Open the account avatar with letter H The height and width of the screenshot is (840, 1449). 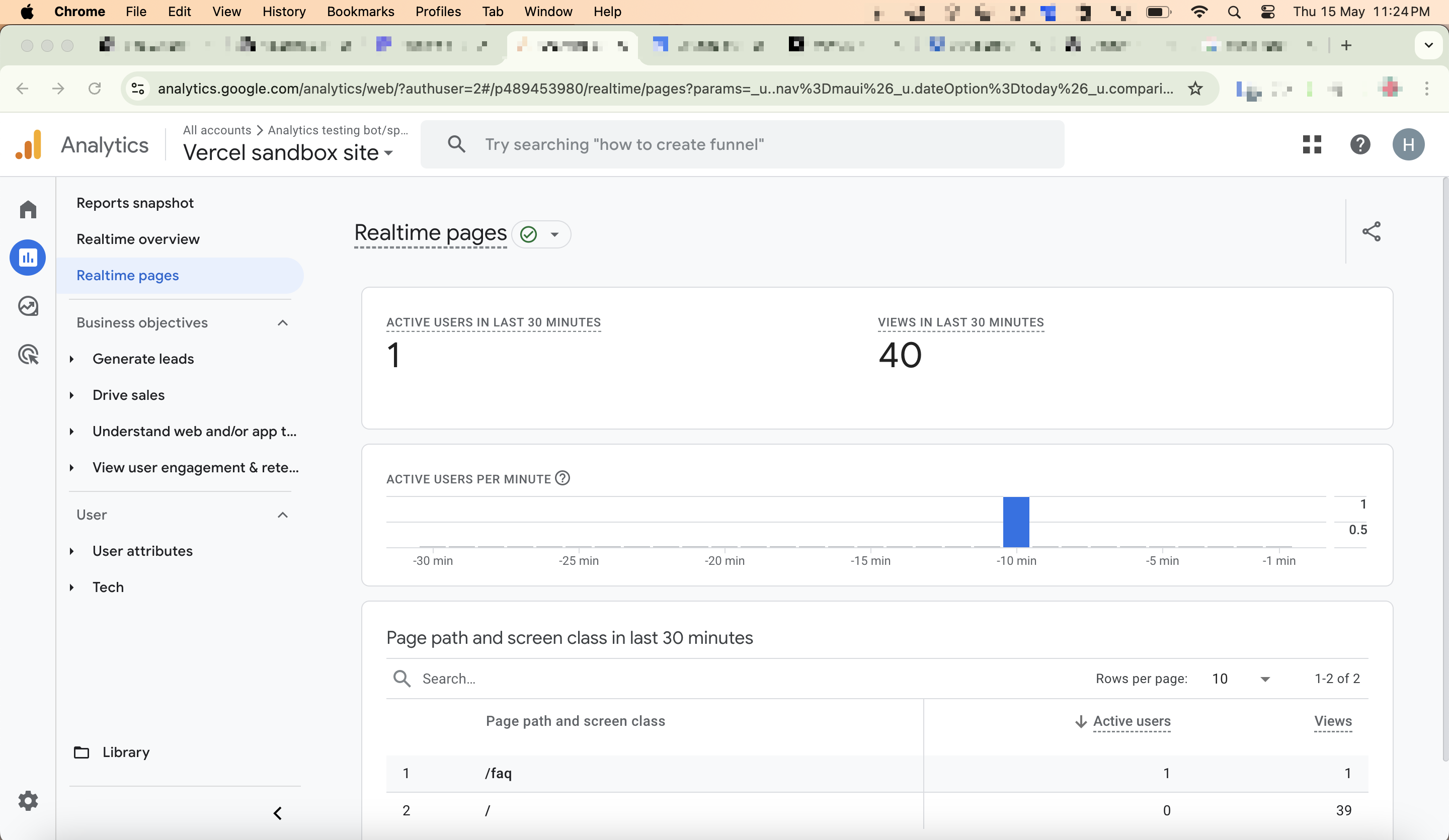1408,144
